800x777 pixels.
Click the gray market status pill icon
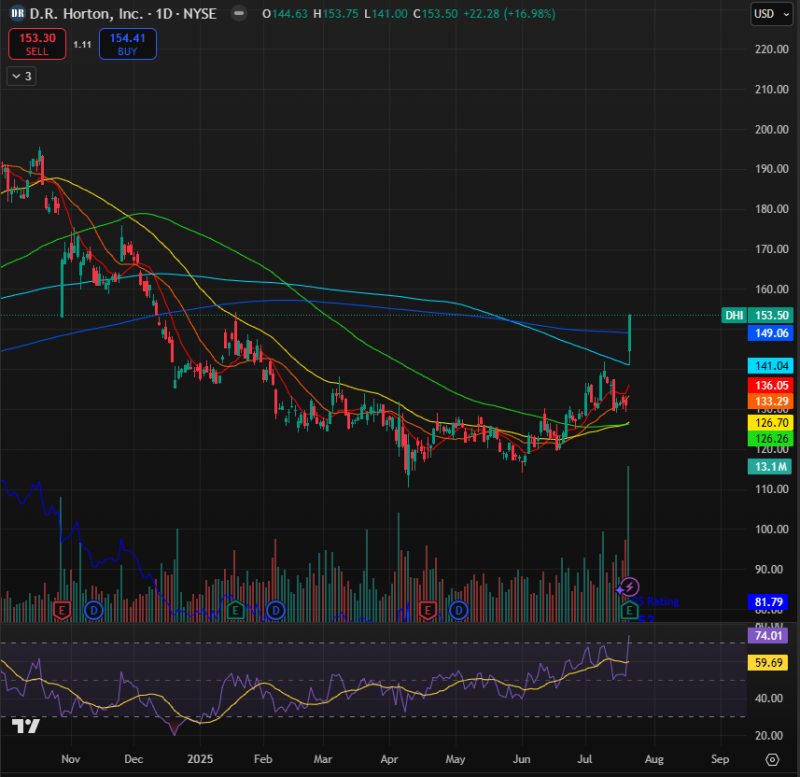click(x=237, y=14)
